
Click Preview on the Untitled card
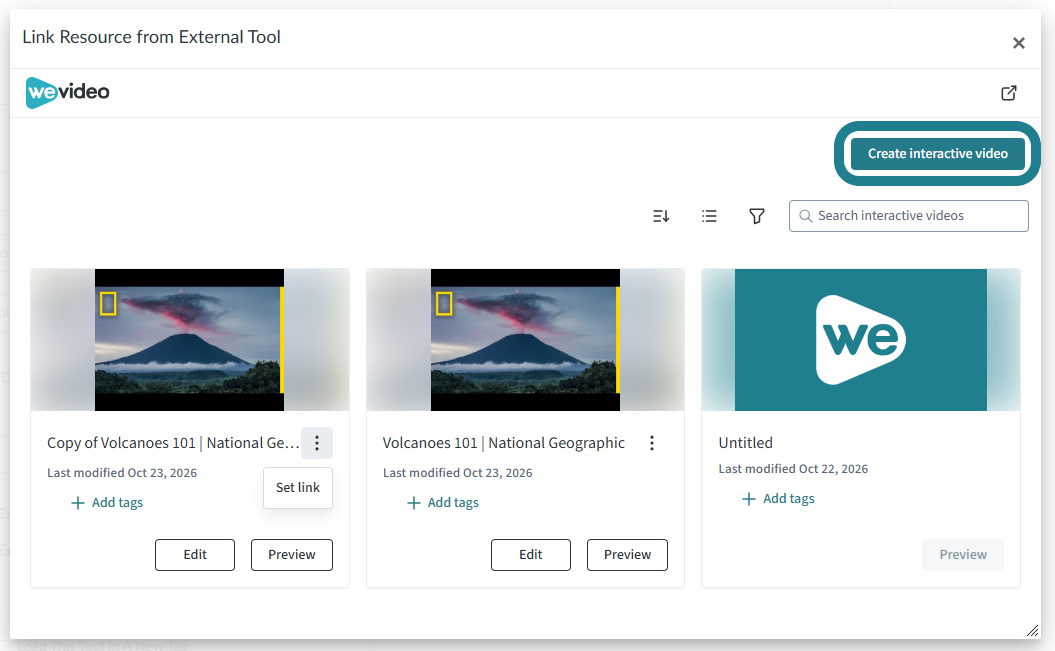pos(963,555)
